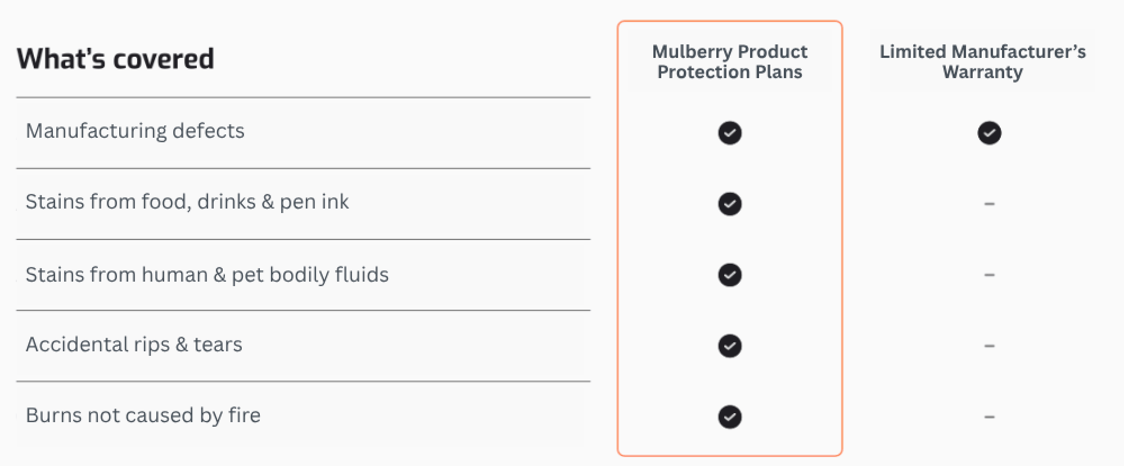Click warranty dash for bodily fluids stains
The image size is (1124, 466).
(x=989, y=275)
